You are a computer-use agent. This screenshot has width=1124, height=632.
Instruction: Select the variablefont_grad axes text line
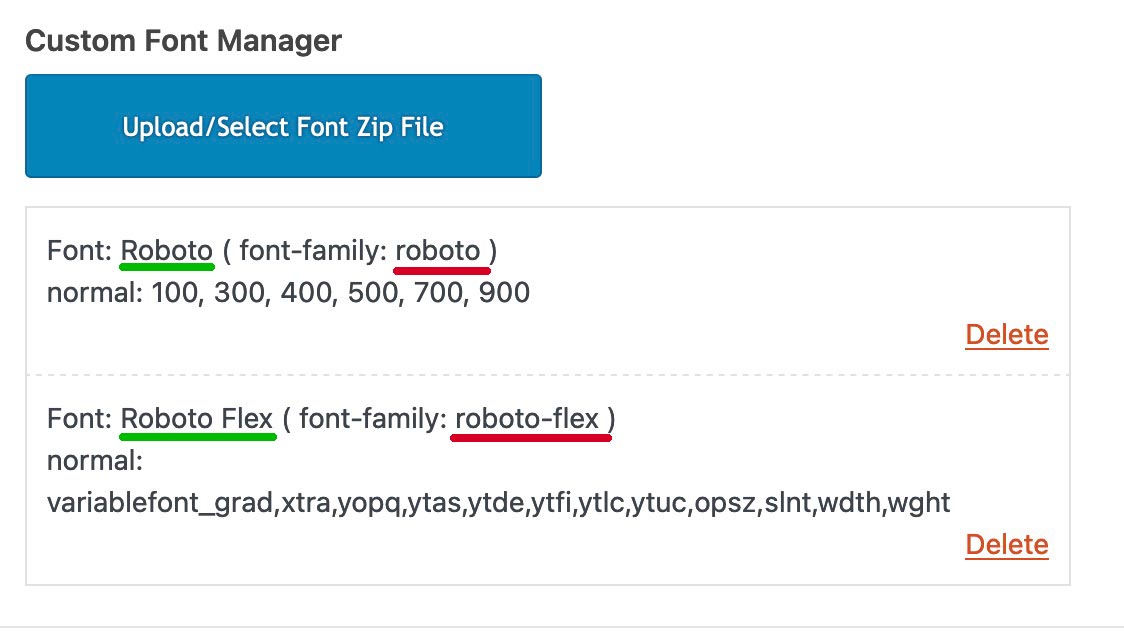click(x=498, y=503)
